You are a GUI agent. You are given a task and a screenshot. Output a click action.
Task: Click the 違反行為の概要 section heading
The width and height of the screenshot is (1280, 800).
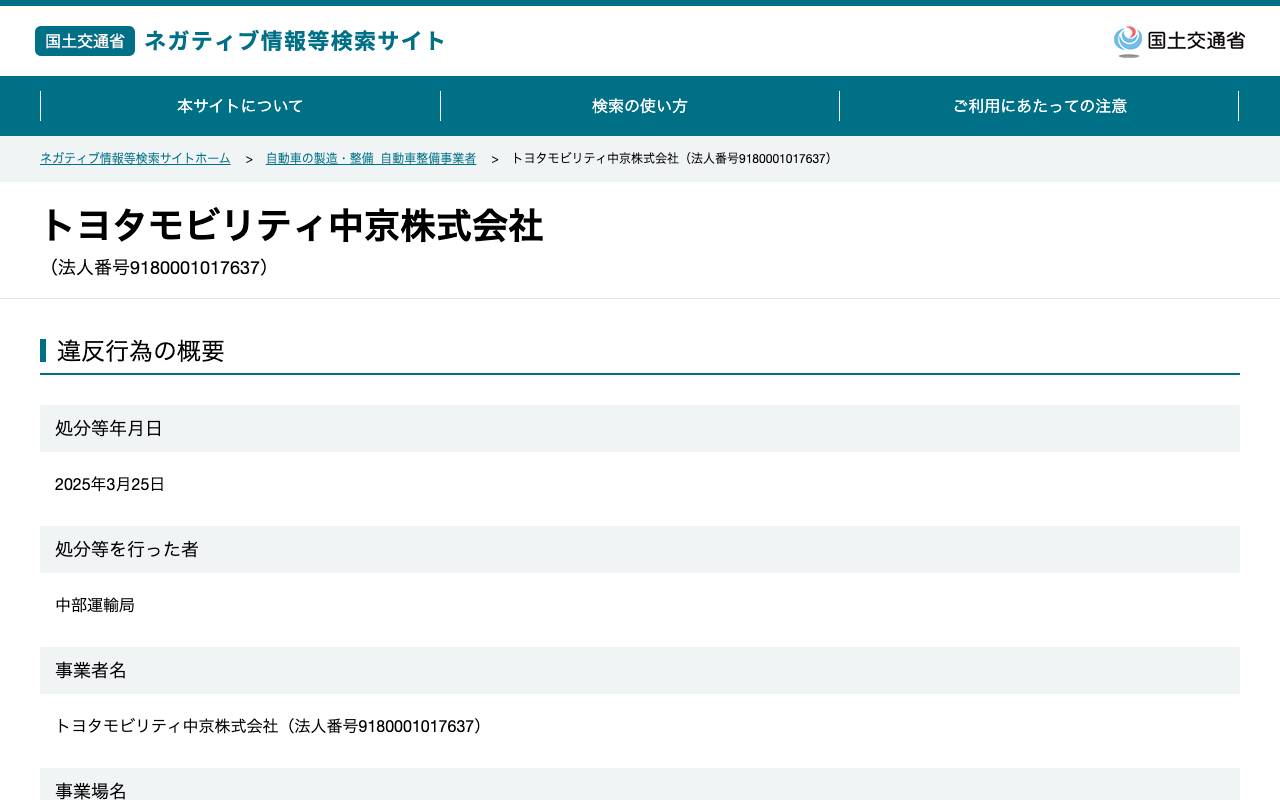pyautogui.click(x=141, y=351)
